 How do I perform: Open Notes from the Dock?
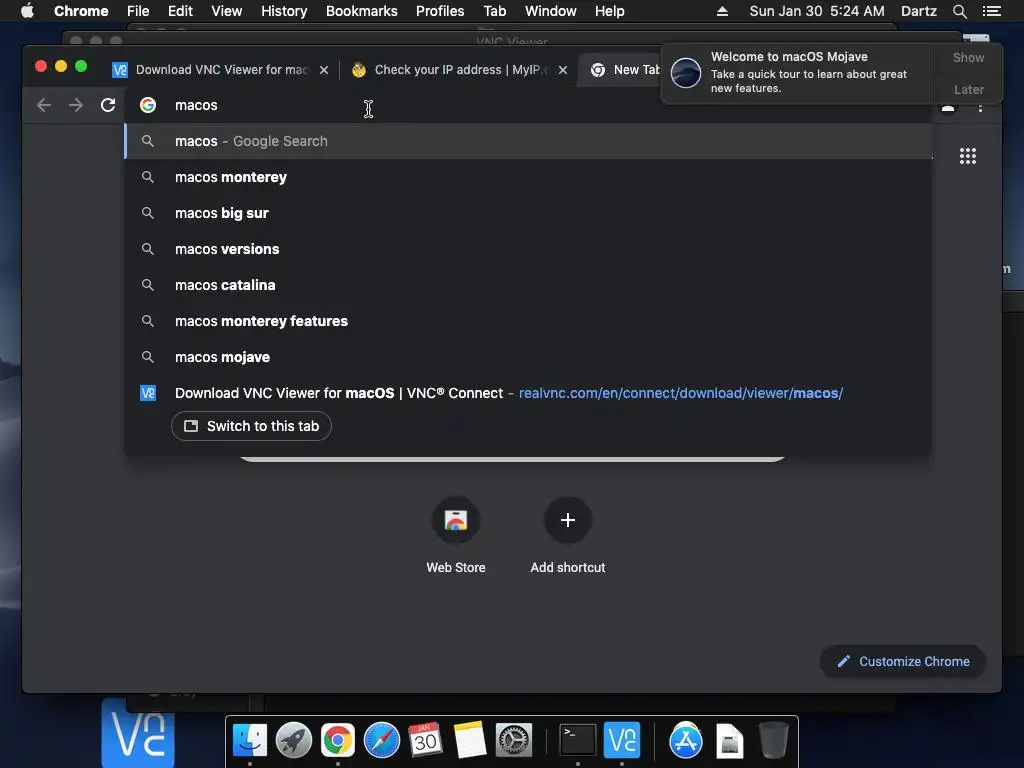pos(470,740)
